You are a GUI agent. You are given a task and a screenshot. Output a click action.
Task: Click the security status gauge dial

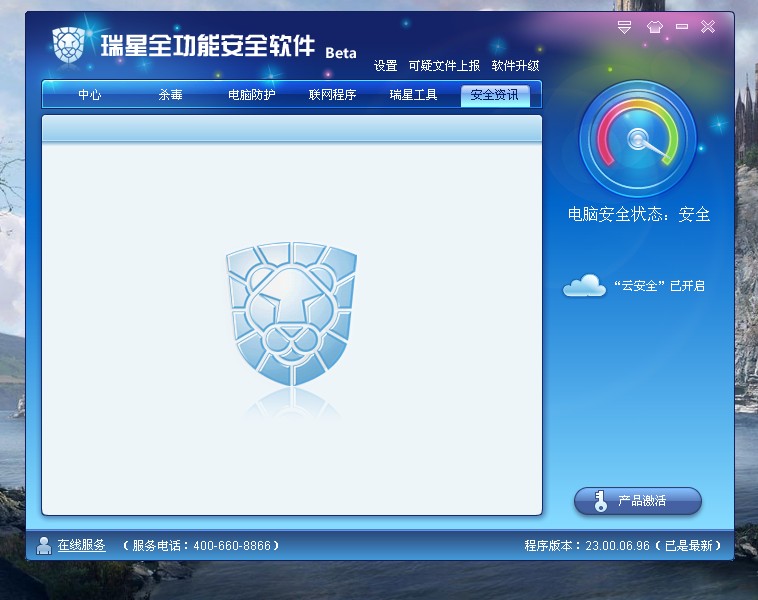pyautogui.click(x=638, y=139)
